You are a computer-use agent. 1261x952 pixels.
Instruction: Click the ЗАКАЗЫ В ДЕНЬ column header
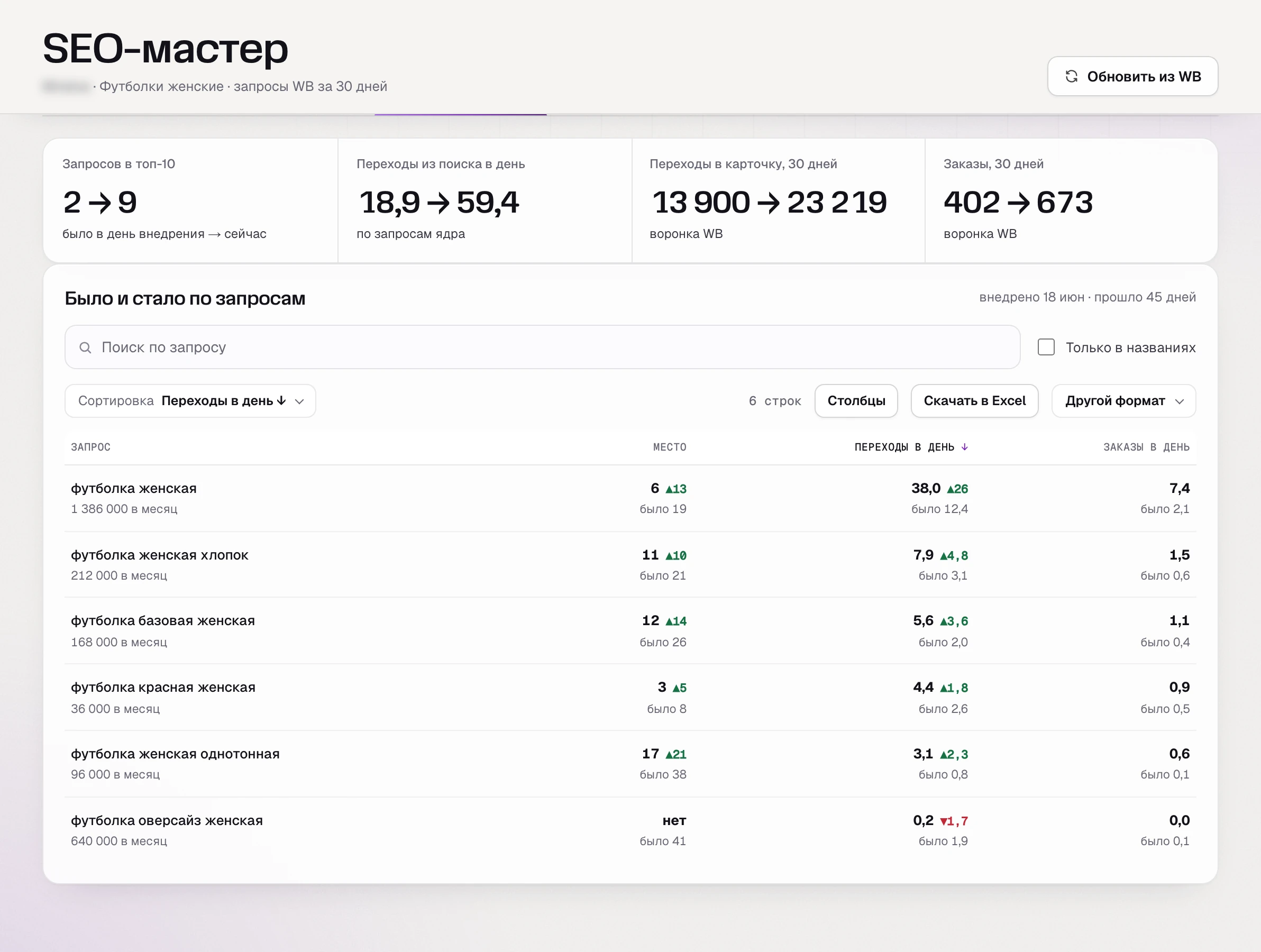(1146, 447)
